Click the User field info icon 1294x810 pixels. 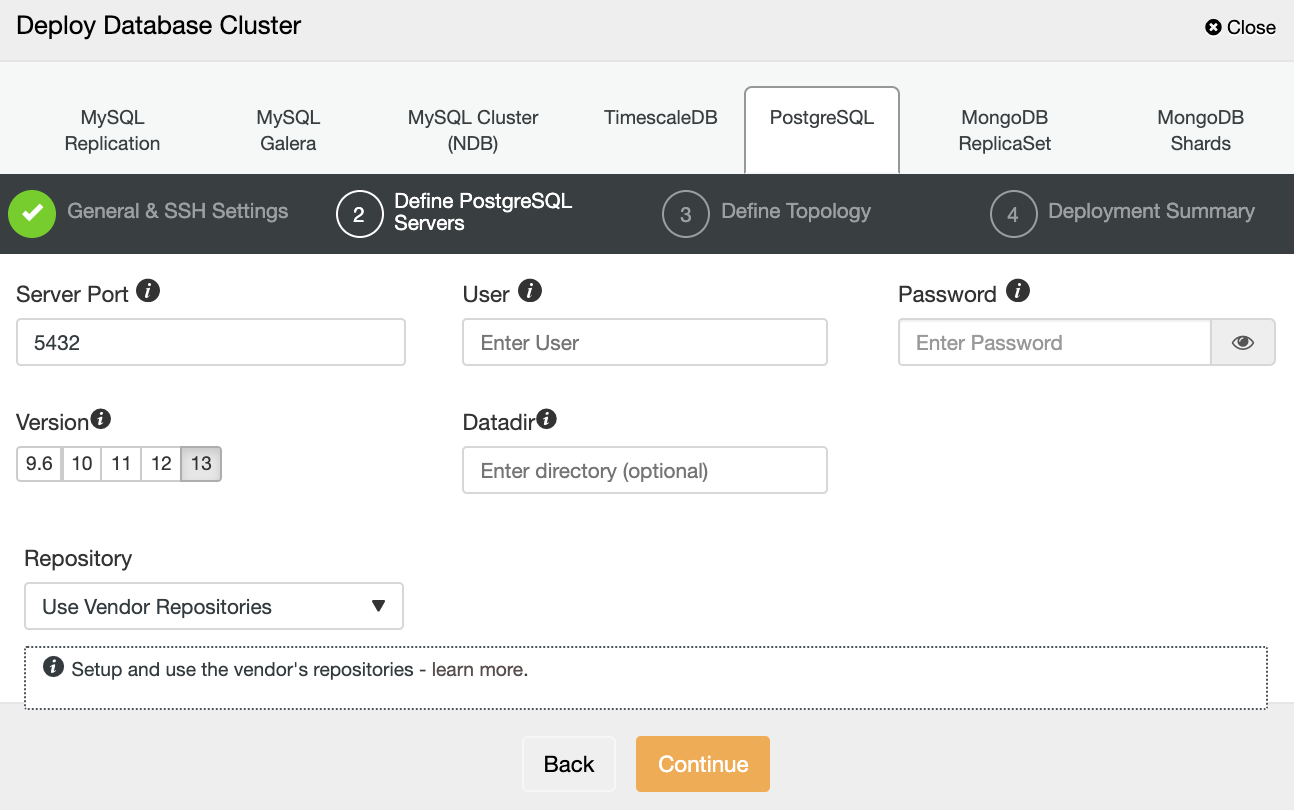(x=530, y=291)
